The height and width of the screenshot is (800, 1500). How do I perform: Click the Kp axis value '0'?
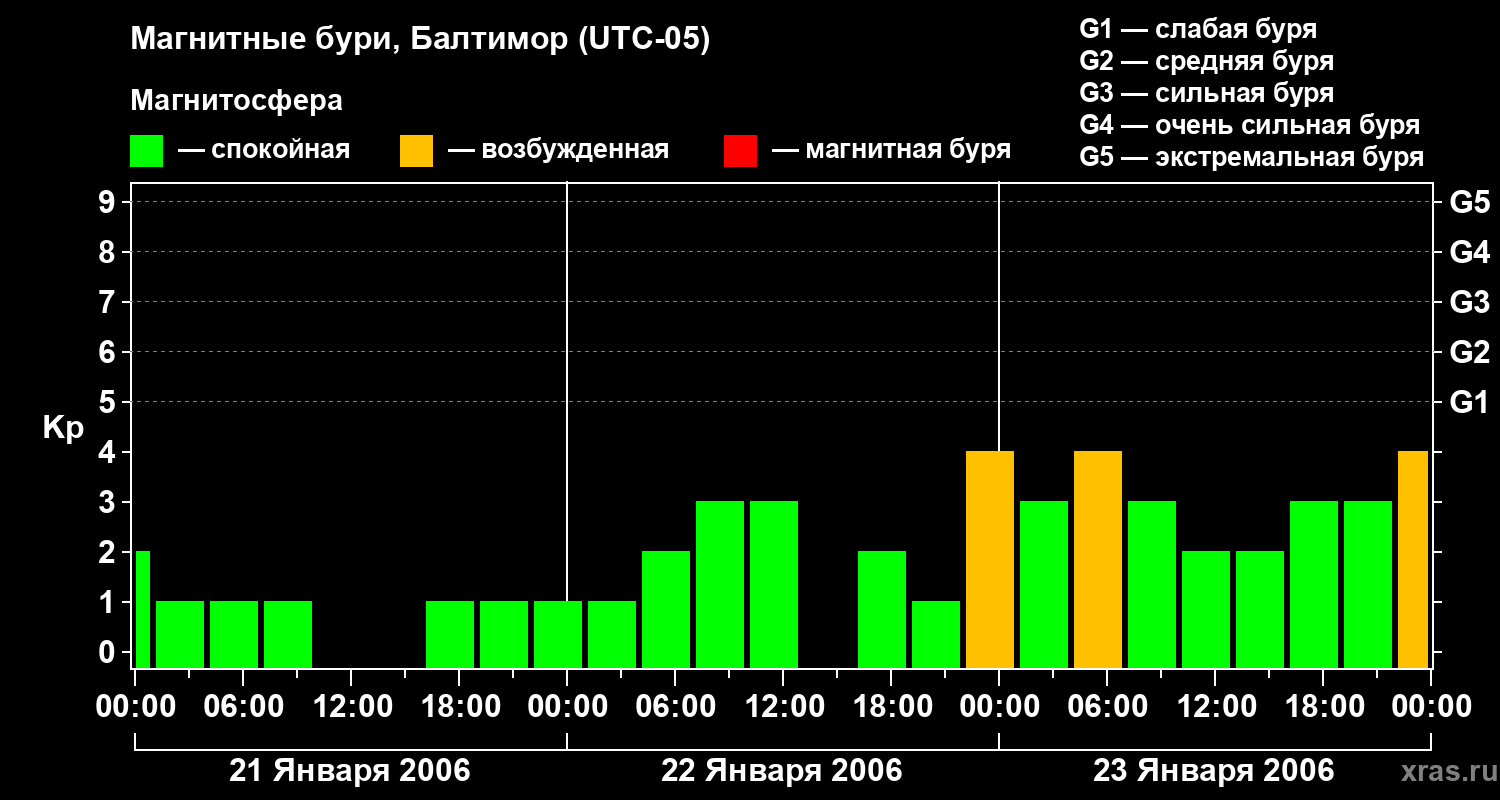pos(109,652)
